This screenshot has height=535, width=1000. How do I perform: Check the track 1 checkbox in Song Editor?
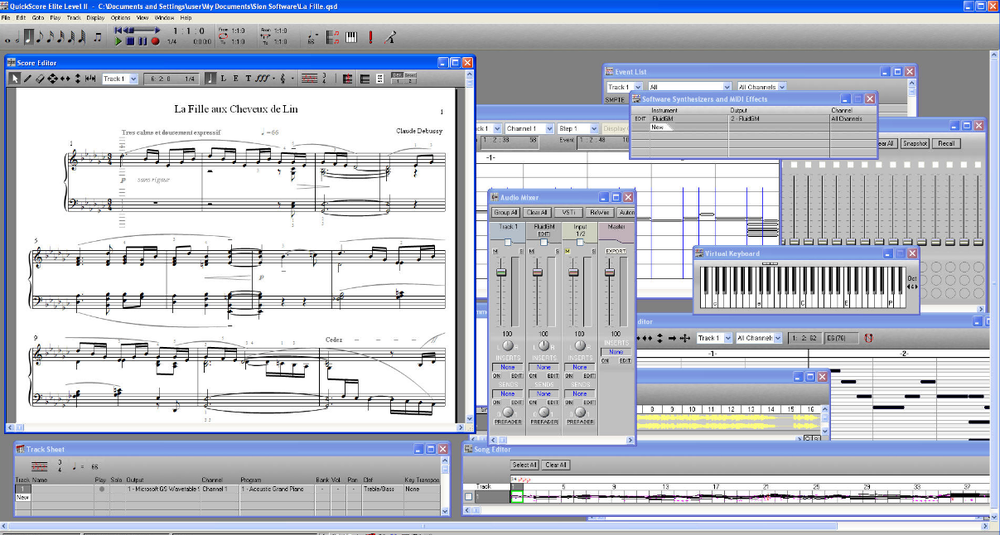point(469,496)
